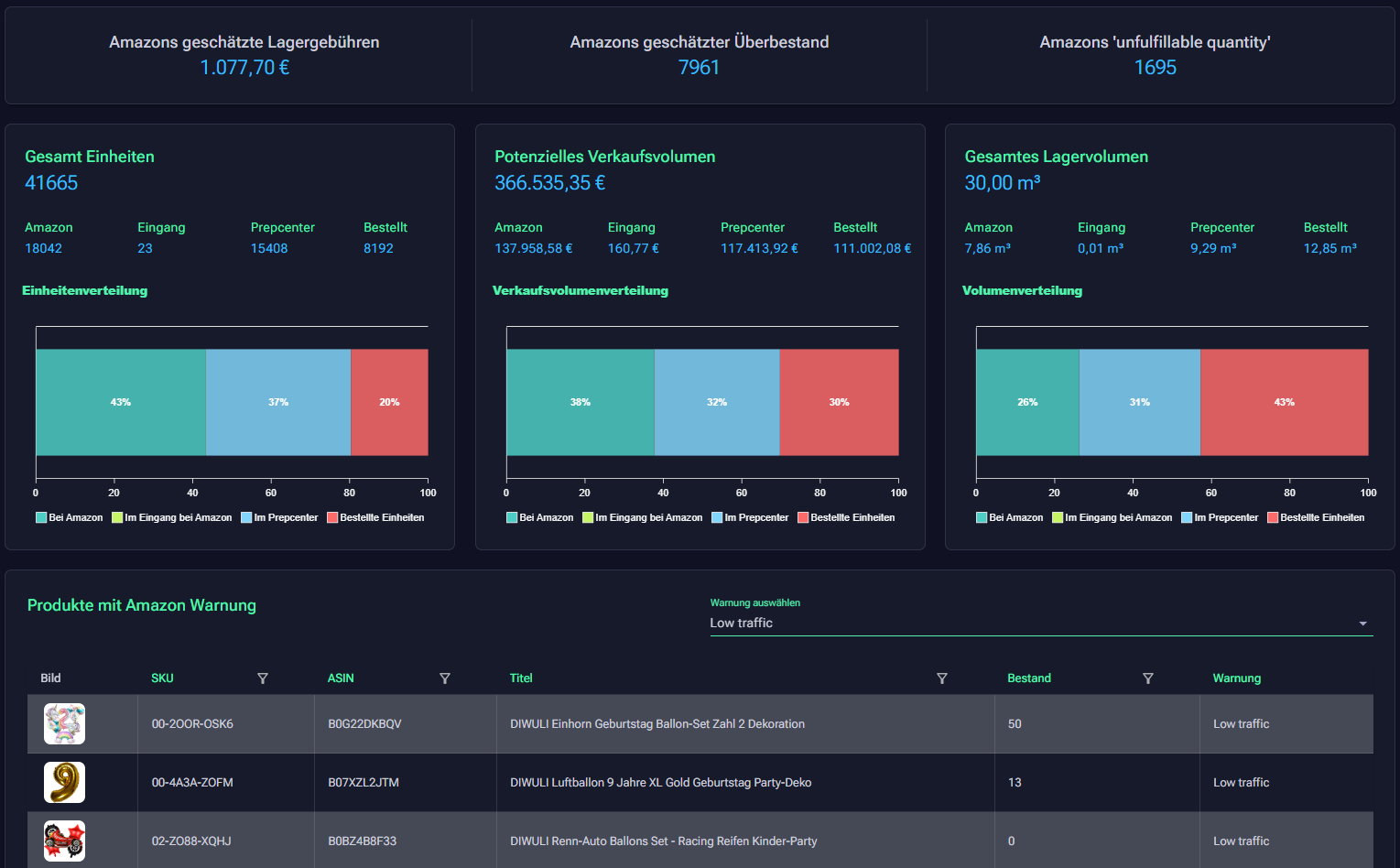Click the gold number 9 balloon thumbnail
The image size is (1400, 868).
(x=64, y=782)
